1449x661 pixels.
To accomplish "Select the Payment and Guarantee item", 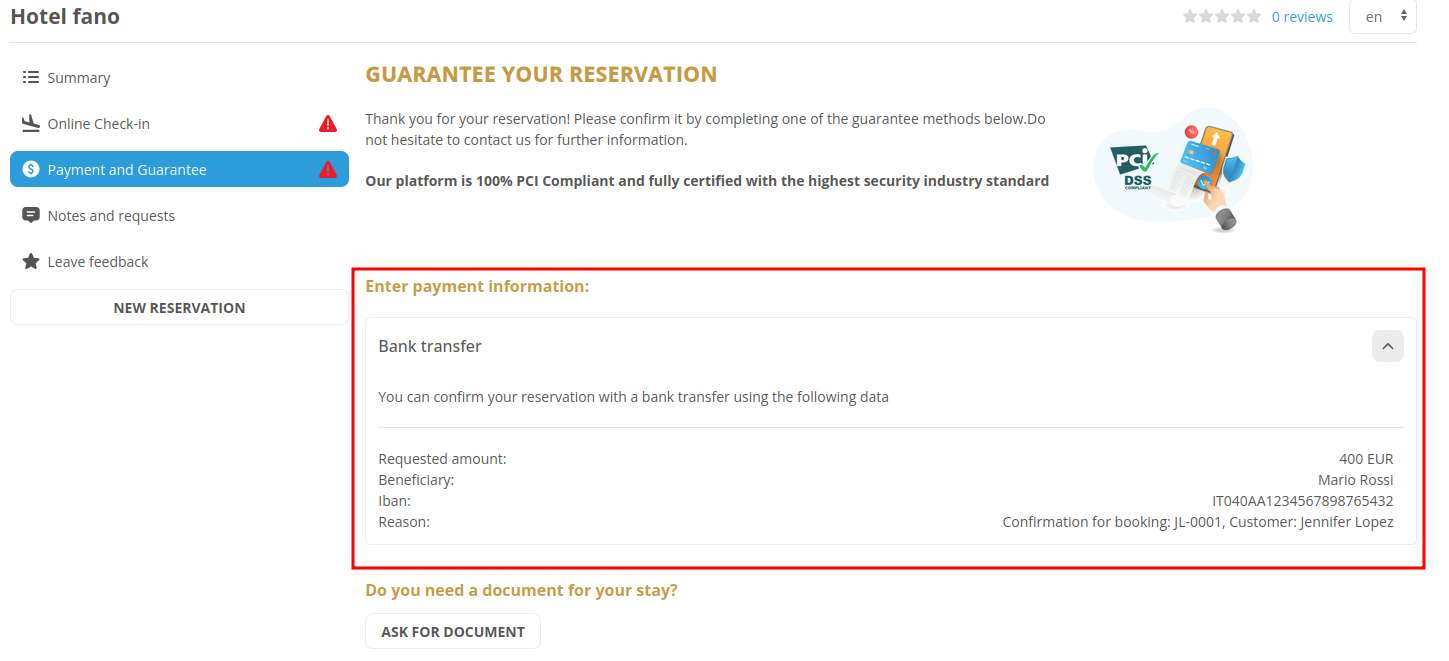I will coord(179,170).
